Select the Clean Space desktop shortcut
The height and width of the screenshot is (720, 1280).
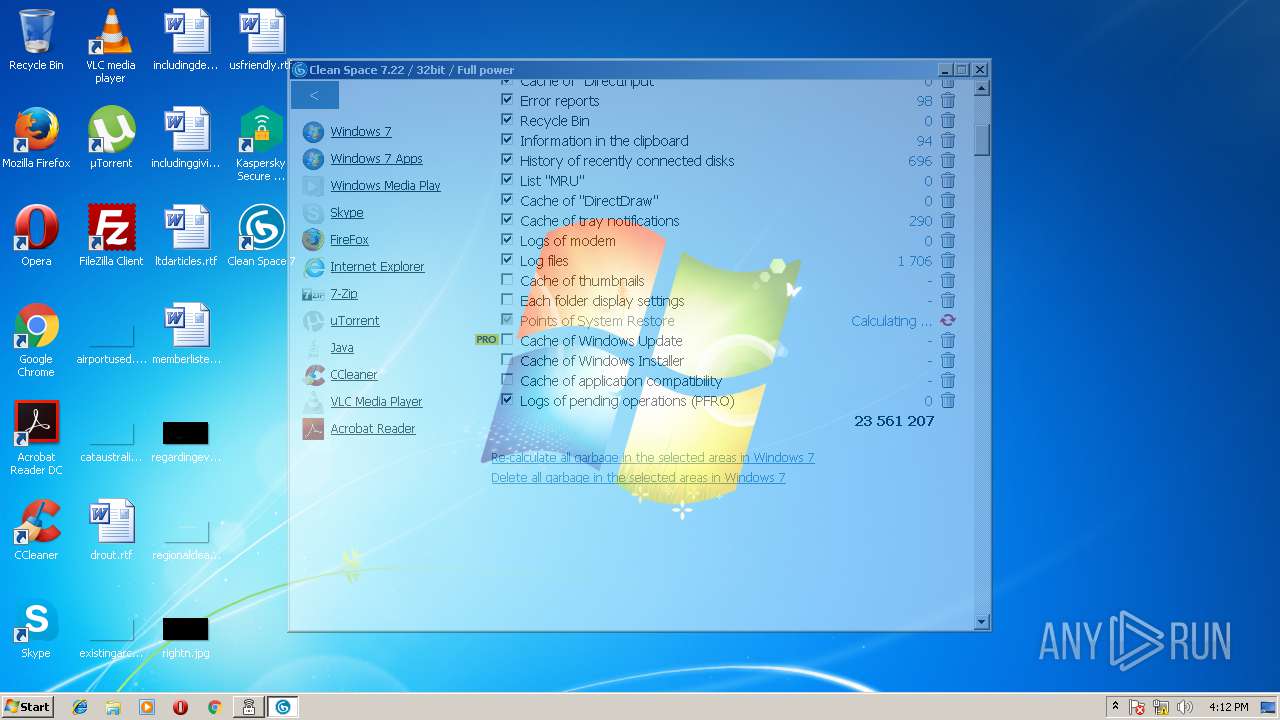click(x=261, y=236)
